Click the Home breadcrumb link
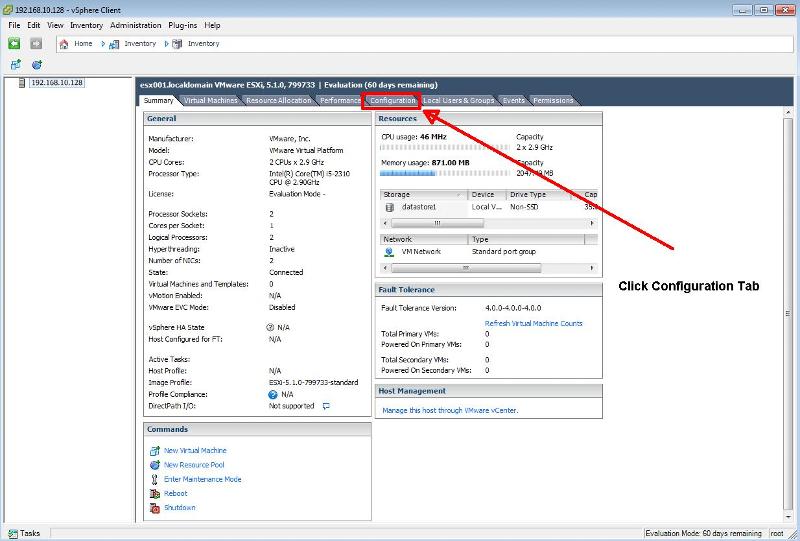This screenshot has height=541, width=800. [83, 44]
